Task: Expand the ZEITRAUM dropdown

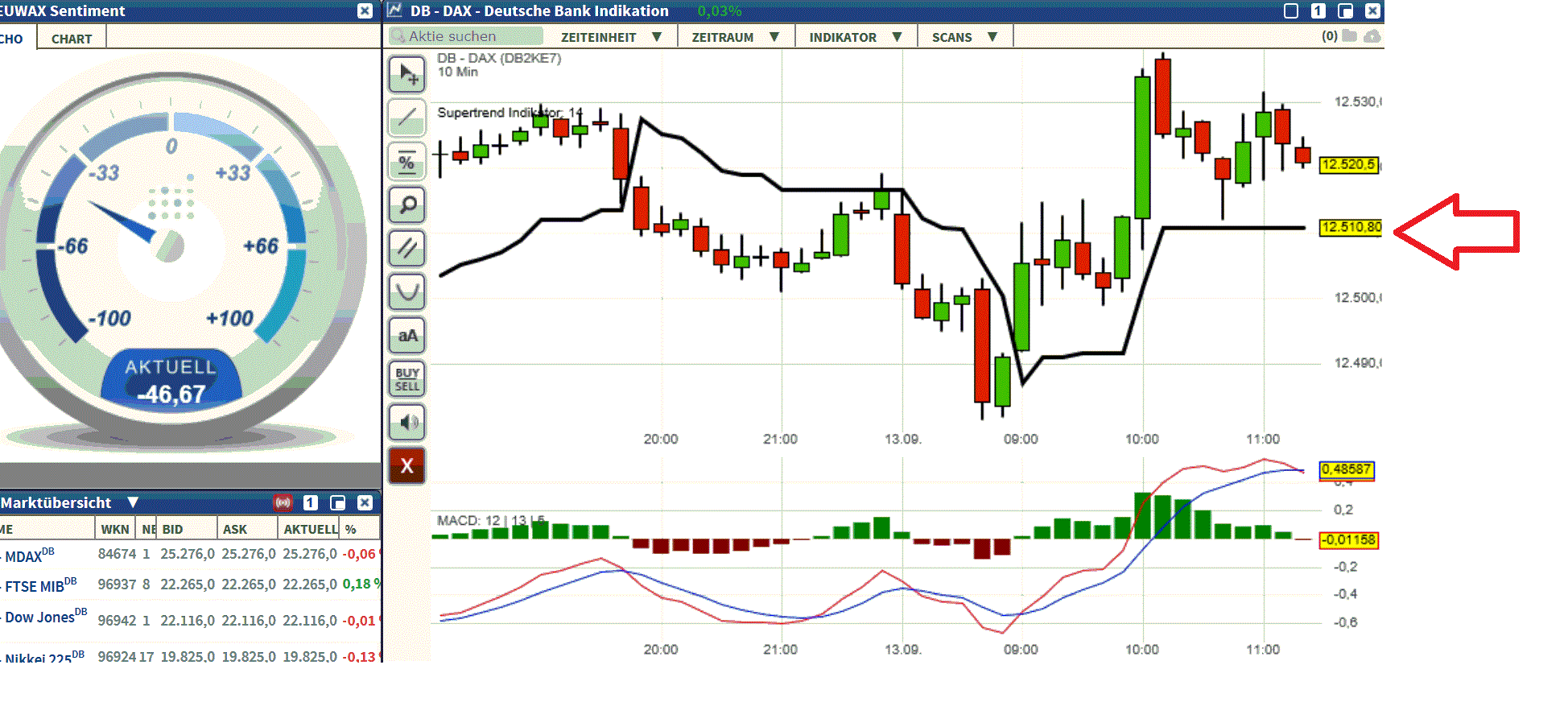Action: click(734, 36)
